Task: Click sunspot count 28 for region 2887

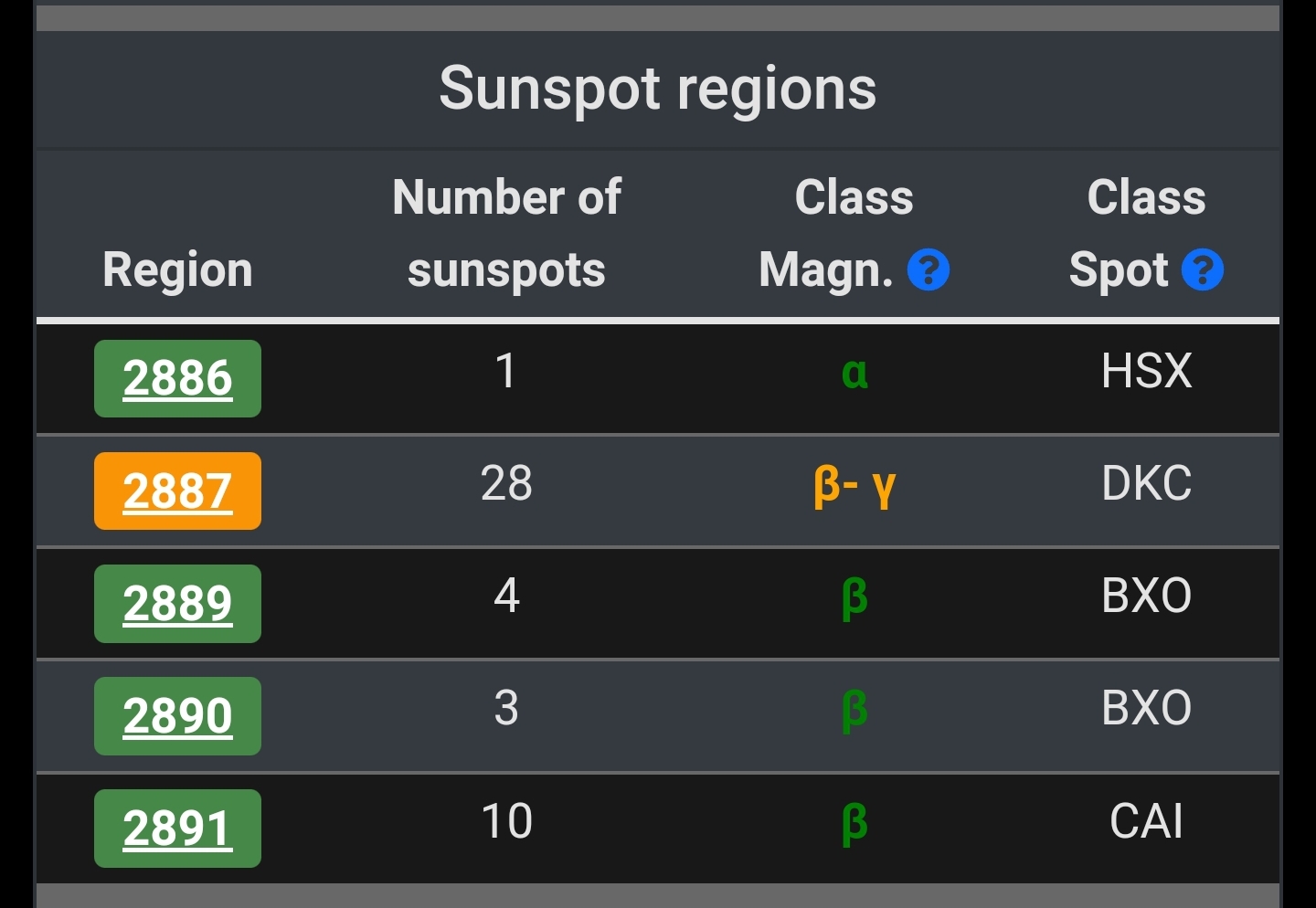Action: click(x=506, y=483)
